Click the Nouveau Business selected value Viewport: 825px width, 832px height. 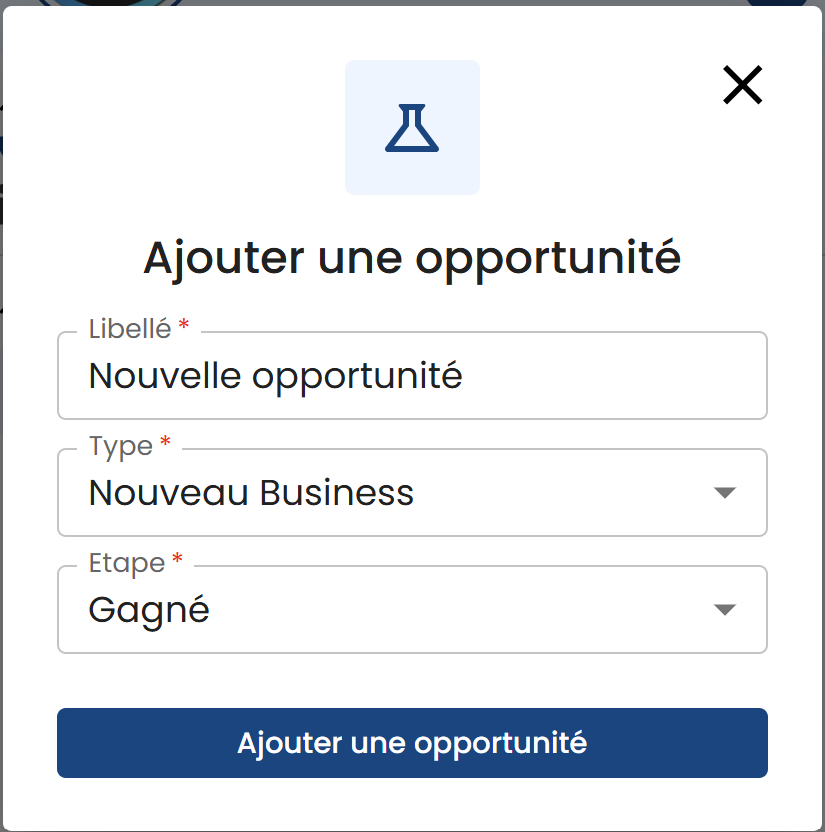(x=251, y=492)
